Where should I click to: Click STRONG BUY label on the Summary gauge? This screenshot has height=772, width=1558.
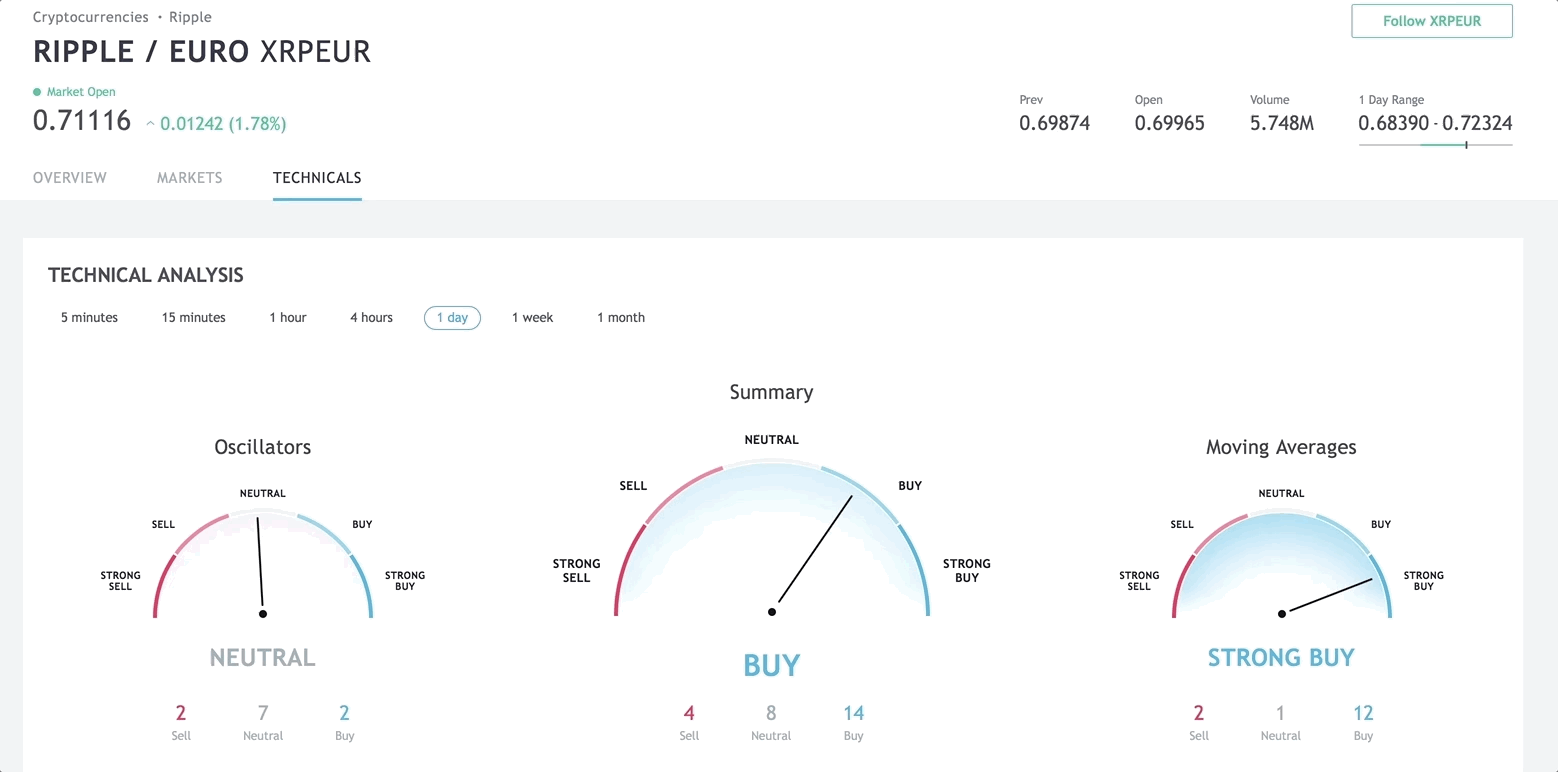pos(967,570)
